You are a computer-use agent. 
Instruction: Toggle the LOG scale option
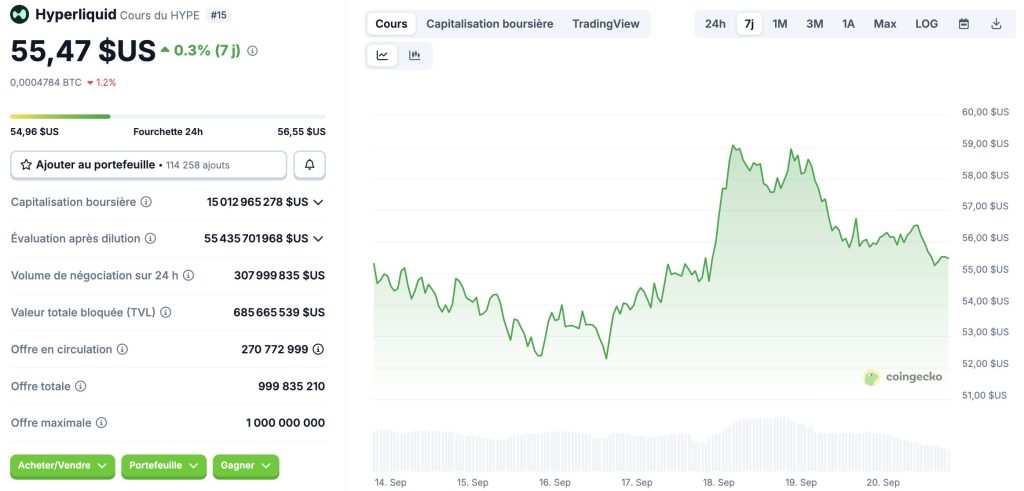coord(926,24)
